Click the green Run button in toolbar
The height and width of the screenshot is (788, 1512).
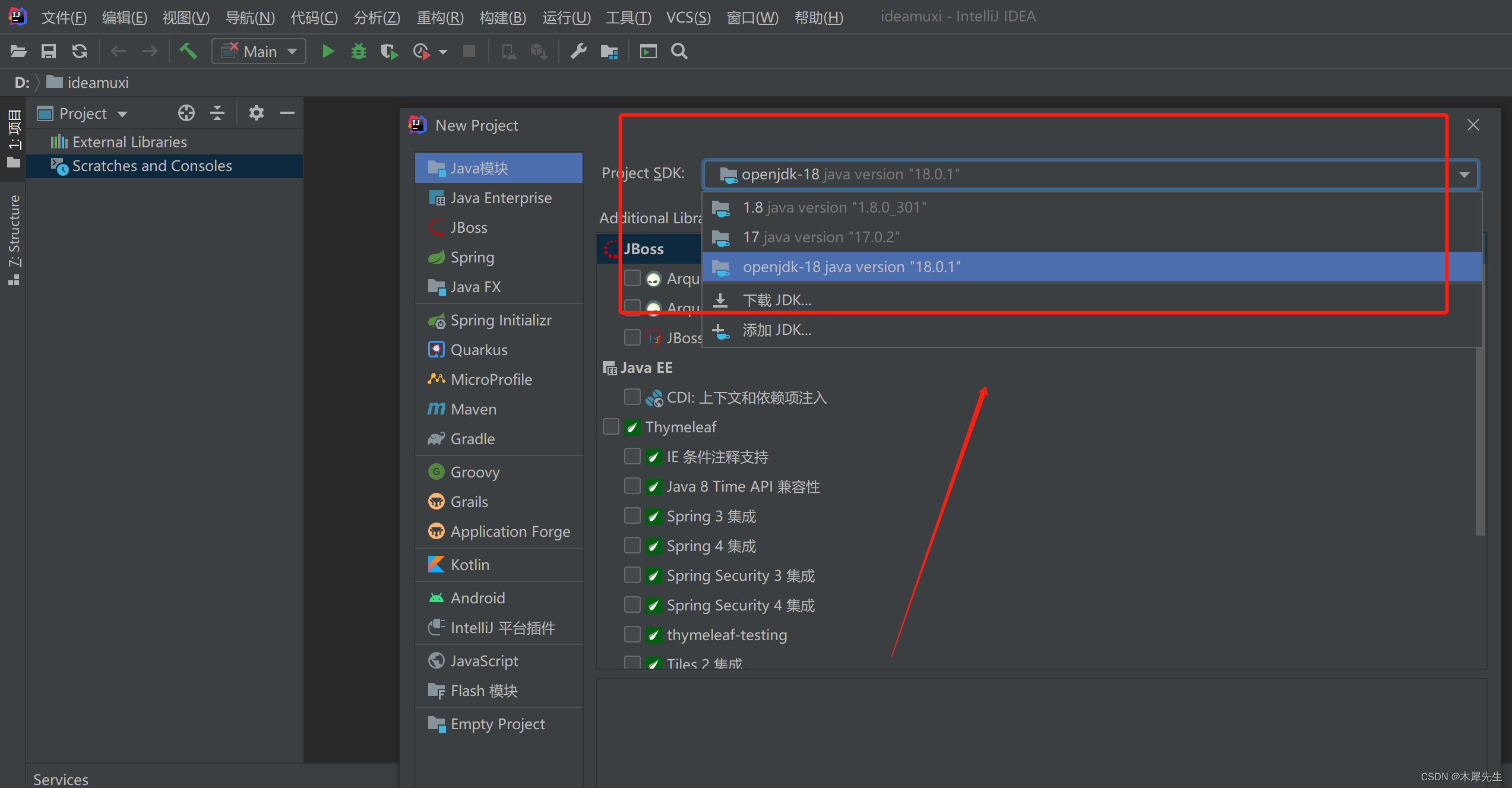click(328, 52)
